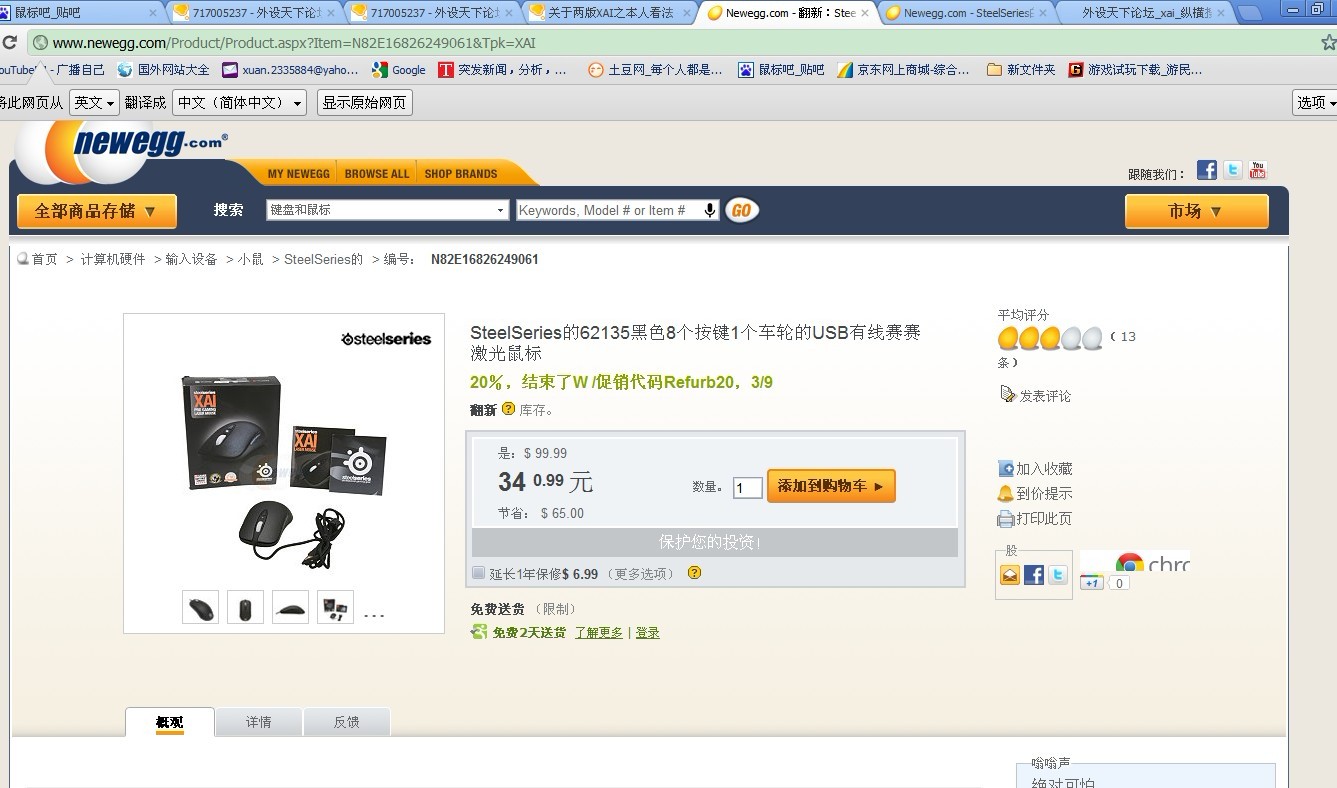The image size is (1337, 788).
Task: Switch to the 详情 tab
Action: click(x=259, y=722)
